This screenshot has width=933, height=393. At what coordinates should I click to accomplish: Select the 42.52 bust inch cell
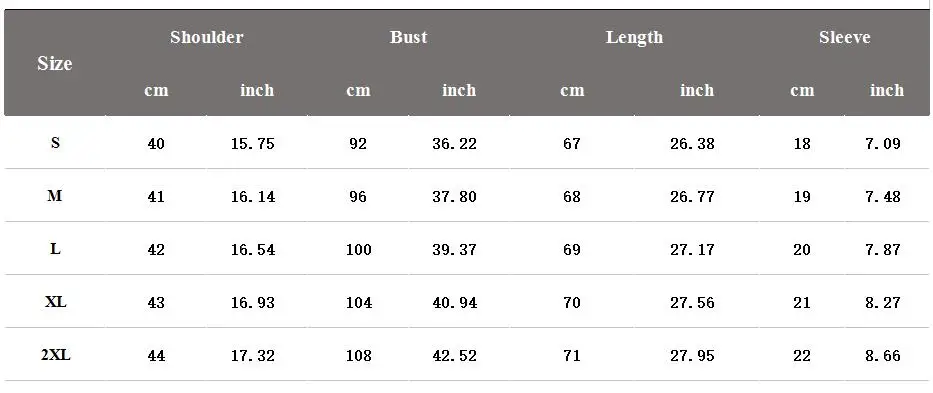pos(455,356)
